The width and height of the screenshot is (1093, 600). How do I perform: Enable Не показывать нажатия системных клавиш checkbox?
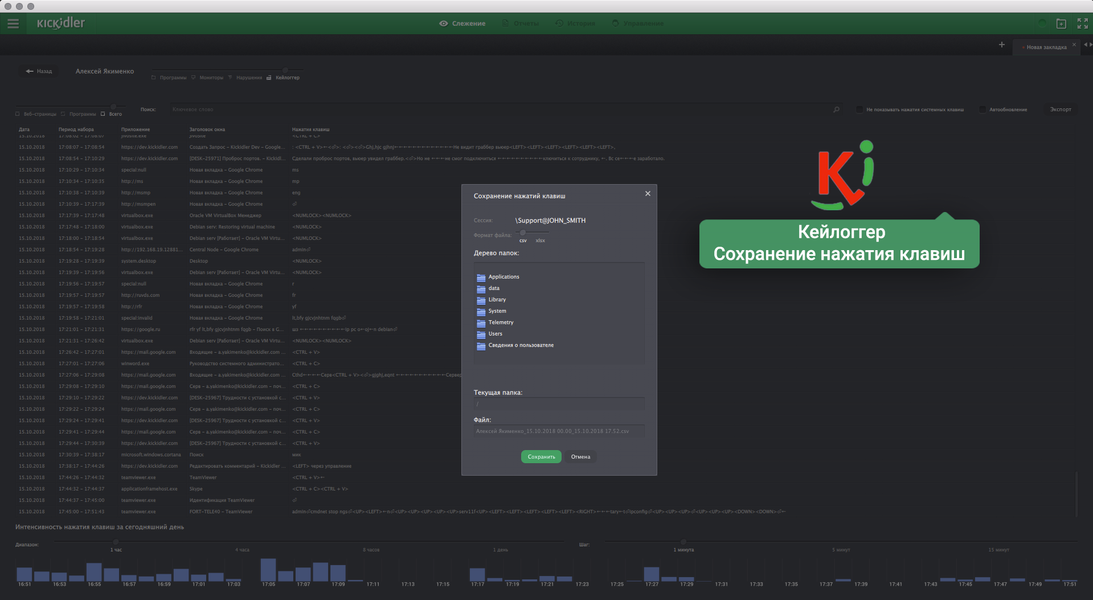(x=859, y=109)
